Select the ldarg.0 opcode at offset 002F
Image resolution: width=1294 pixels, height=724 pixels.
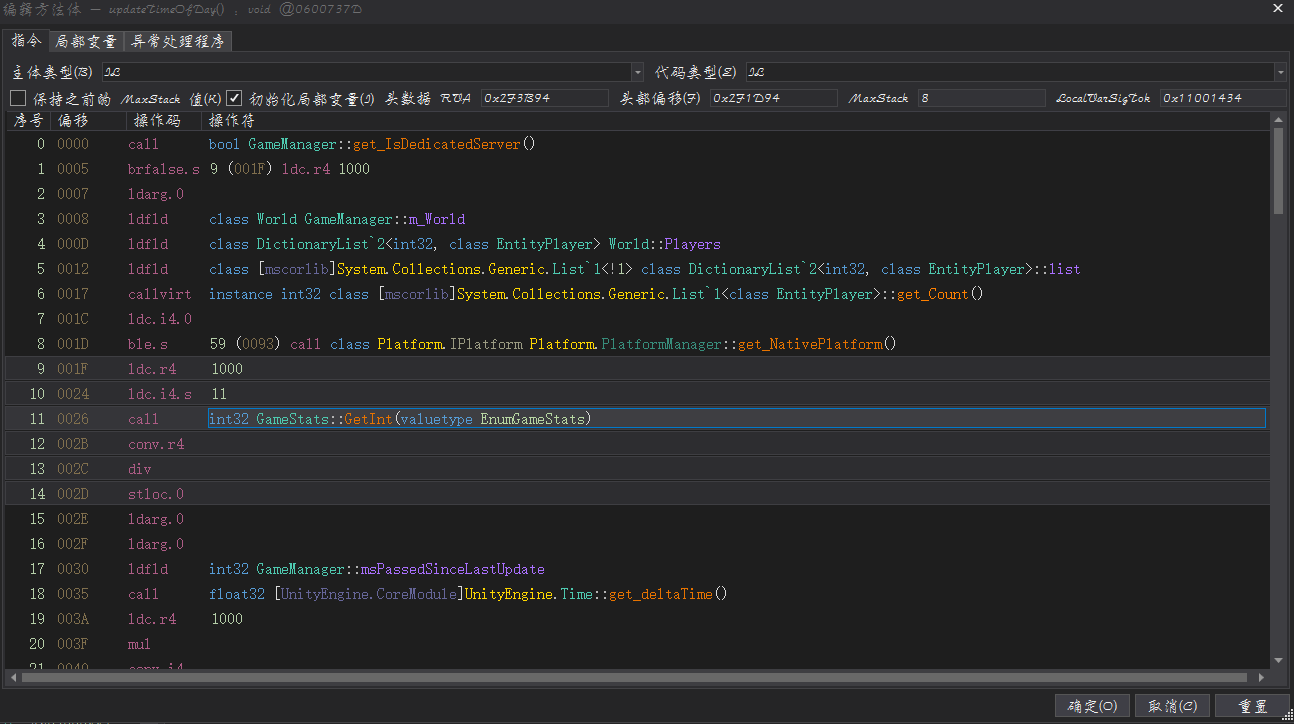(156, 544)
